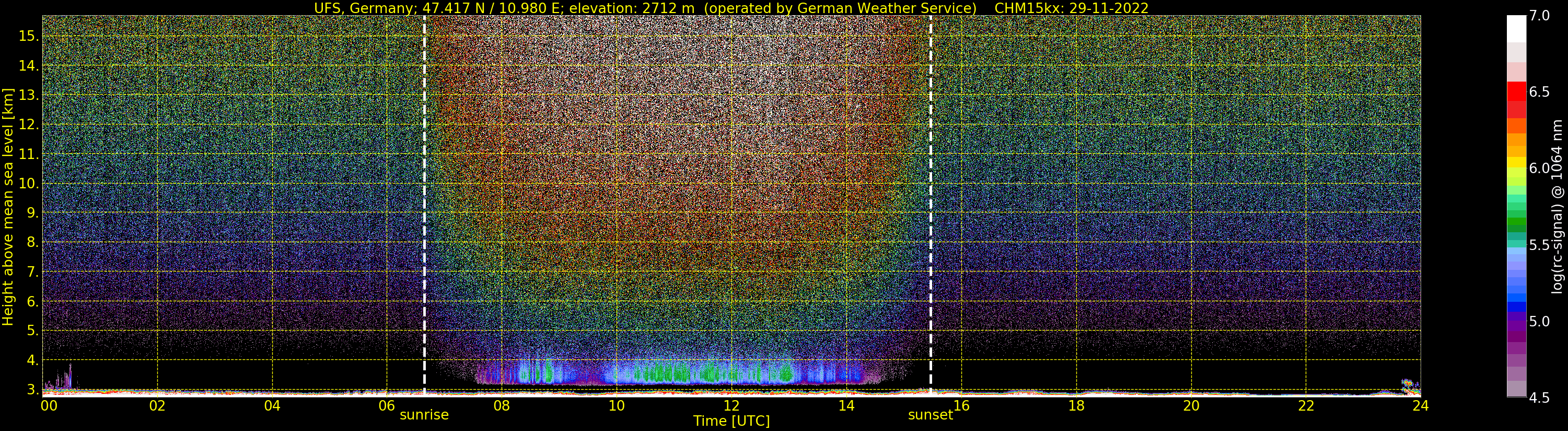Click the 15 km height tick label

[28, 37]
